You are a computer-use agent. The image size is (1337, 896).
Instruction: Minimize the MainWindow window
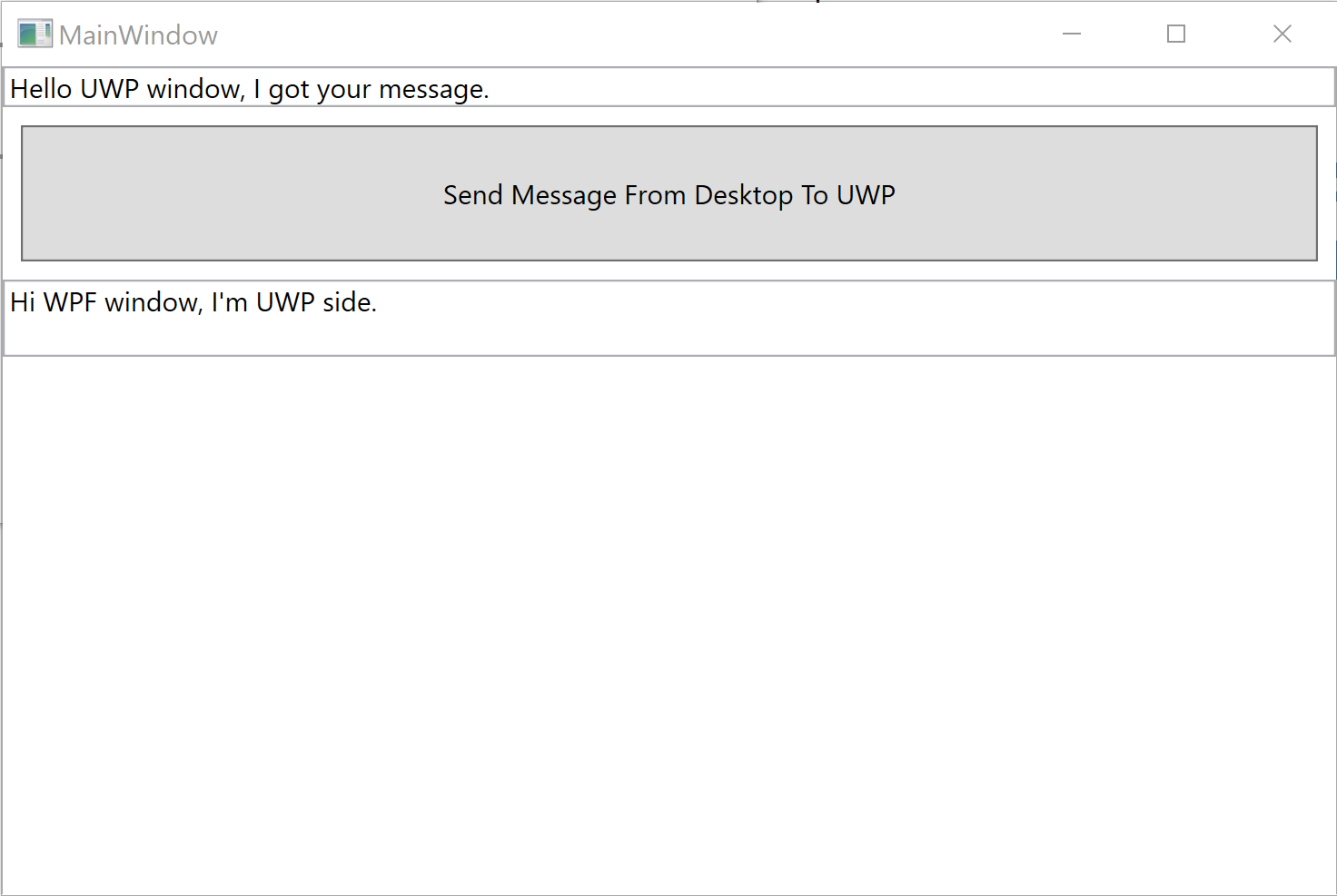[x=1072, y=34]
